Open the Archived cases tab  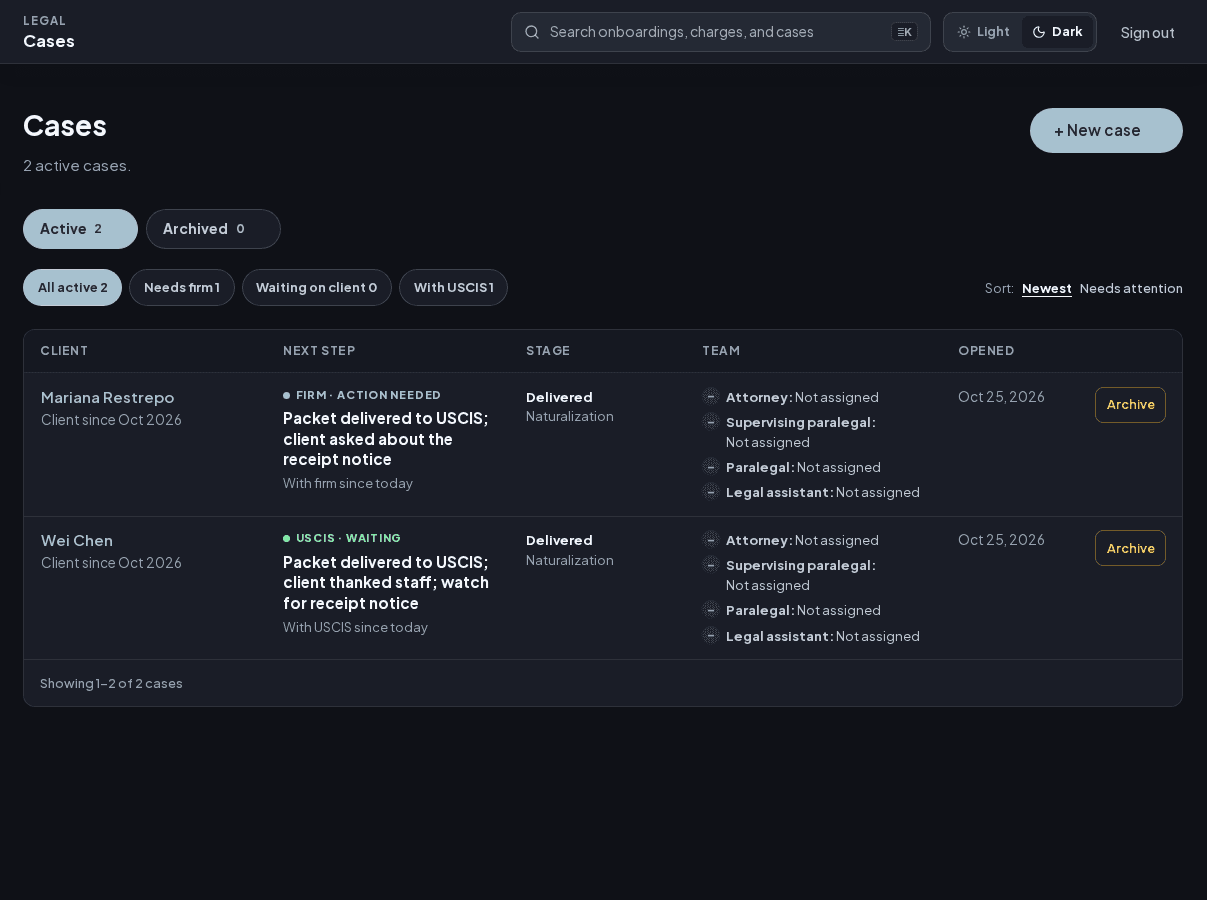(213, 229)
